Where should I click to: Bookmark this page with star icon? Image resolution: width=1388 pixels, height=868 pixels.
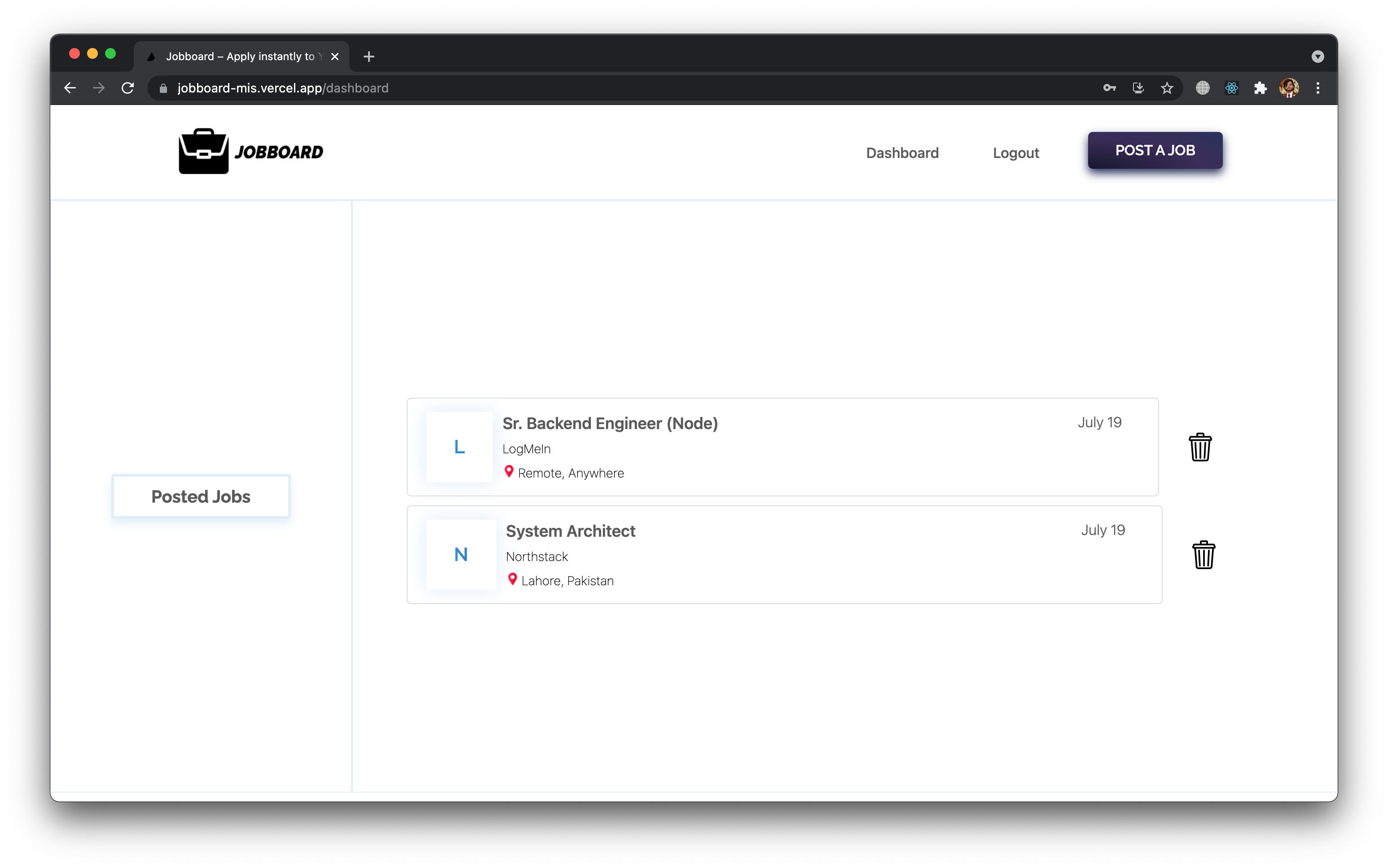point(1166,88)
